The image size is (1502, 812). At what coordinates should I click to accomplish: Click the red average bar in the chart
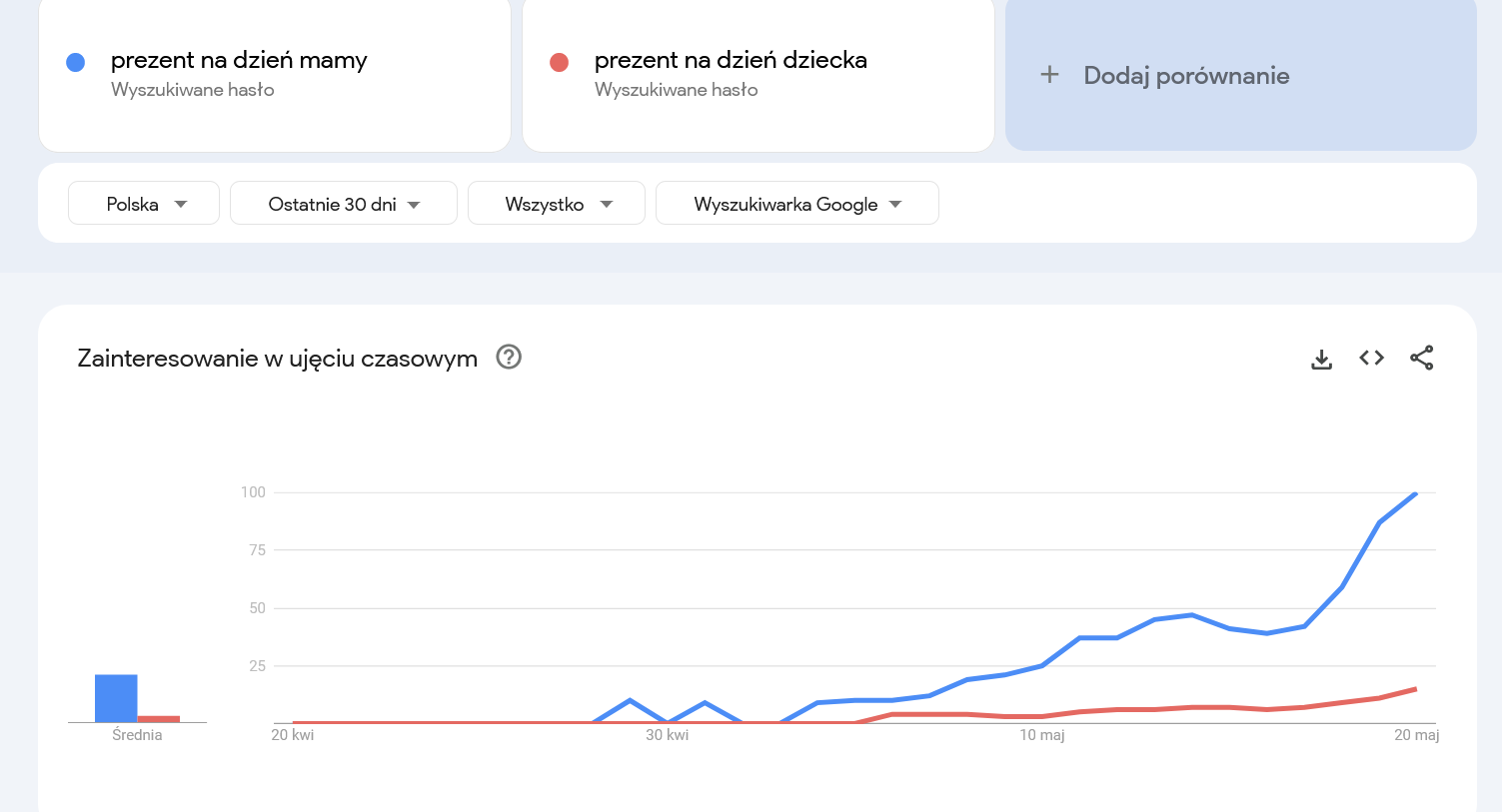[160, 717]
